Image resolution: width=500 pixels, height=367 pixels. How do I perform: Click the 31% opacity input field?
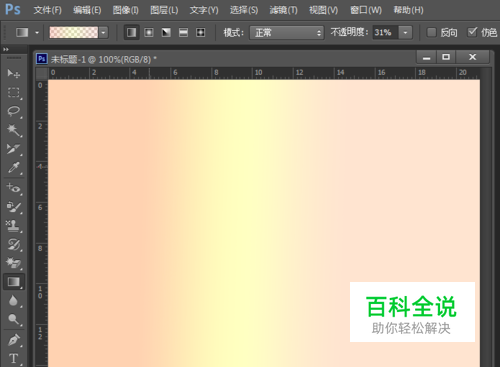click(x=385, y=33)
